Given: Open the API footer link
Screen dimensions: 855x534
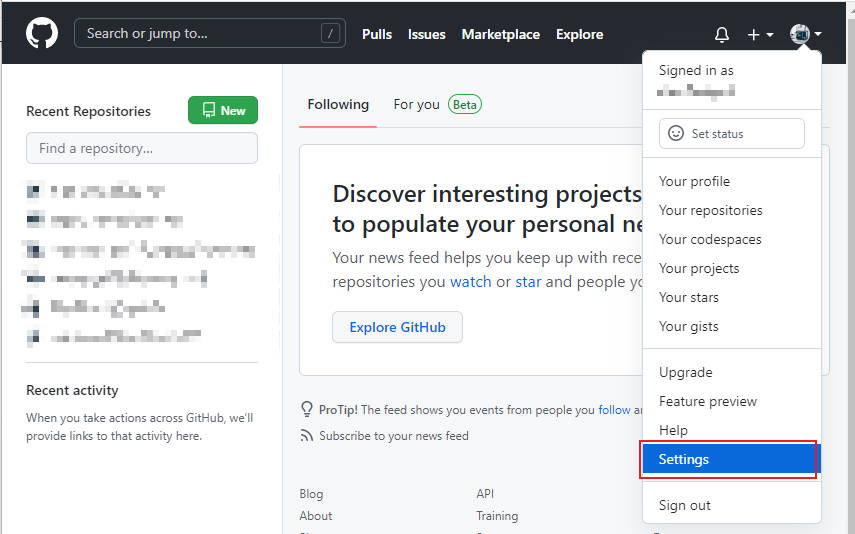Looking at the screenshot, I should point(485,494).
